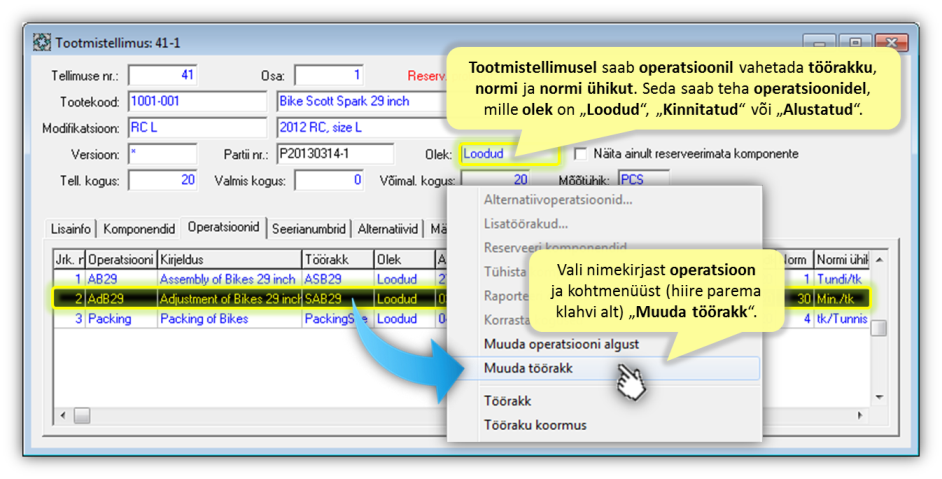Switch to the Seerianumbrid tab

click(x=309, y=229)
